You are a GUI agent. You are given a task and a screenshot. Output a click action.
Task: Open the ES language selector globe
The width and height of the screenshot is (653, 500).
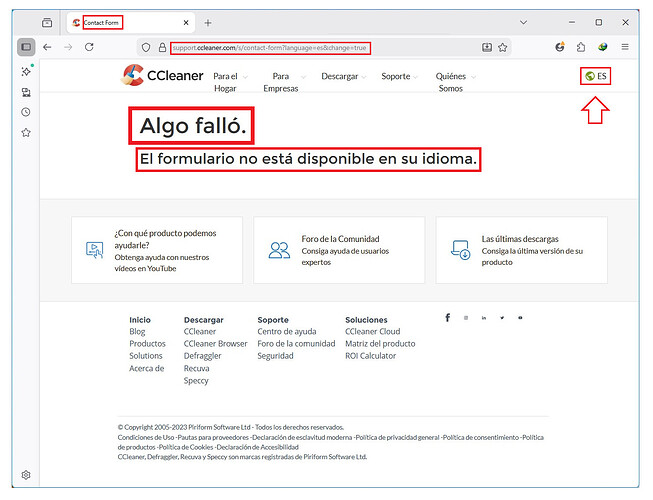(590, 76)
